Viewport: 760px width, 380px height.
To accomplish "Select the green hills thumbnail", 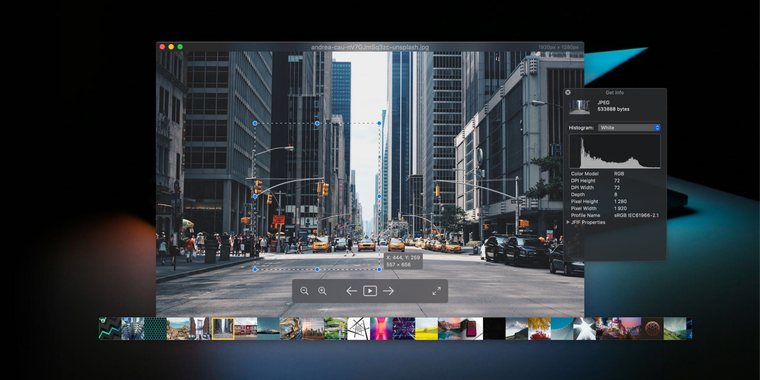I will point(675,329).
